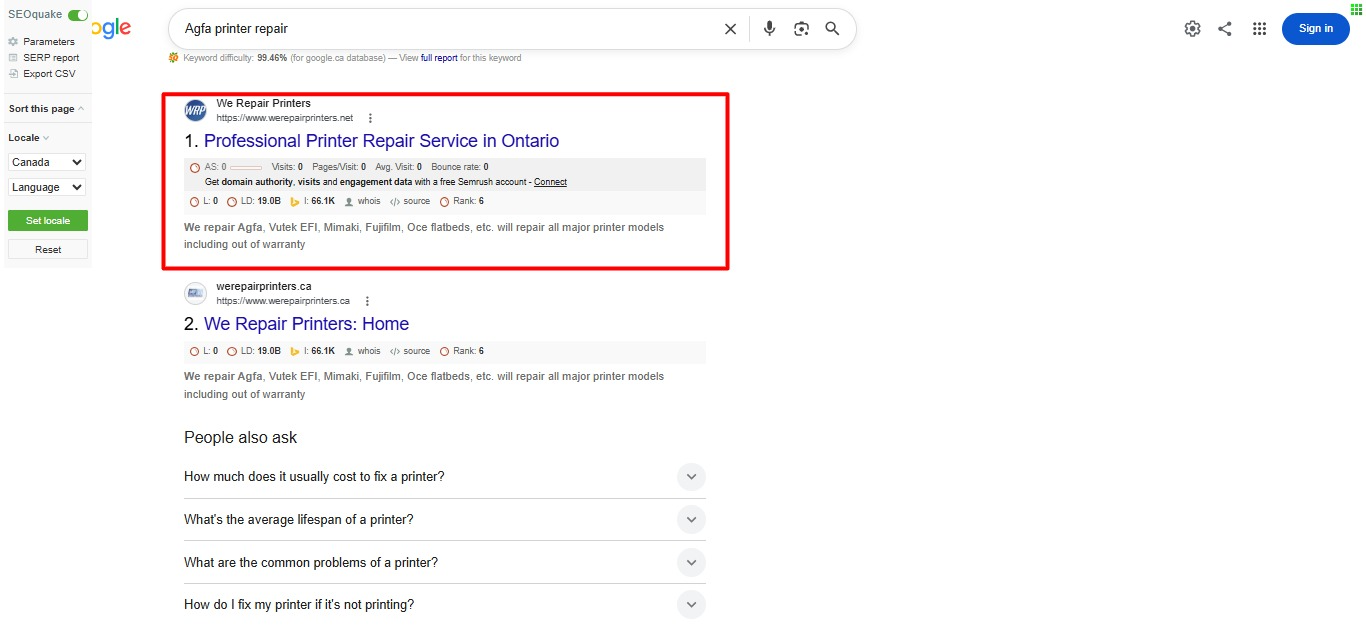Click the green SEOquake grid icon at top corner

[x=1357, y=8]
